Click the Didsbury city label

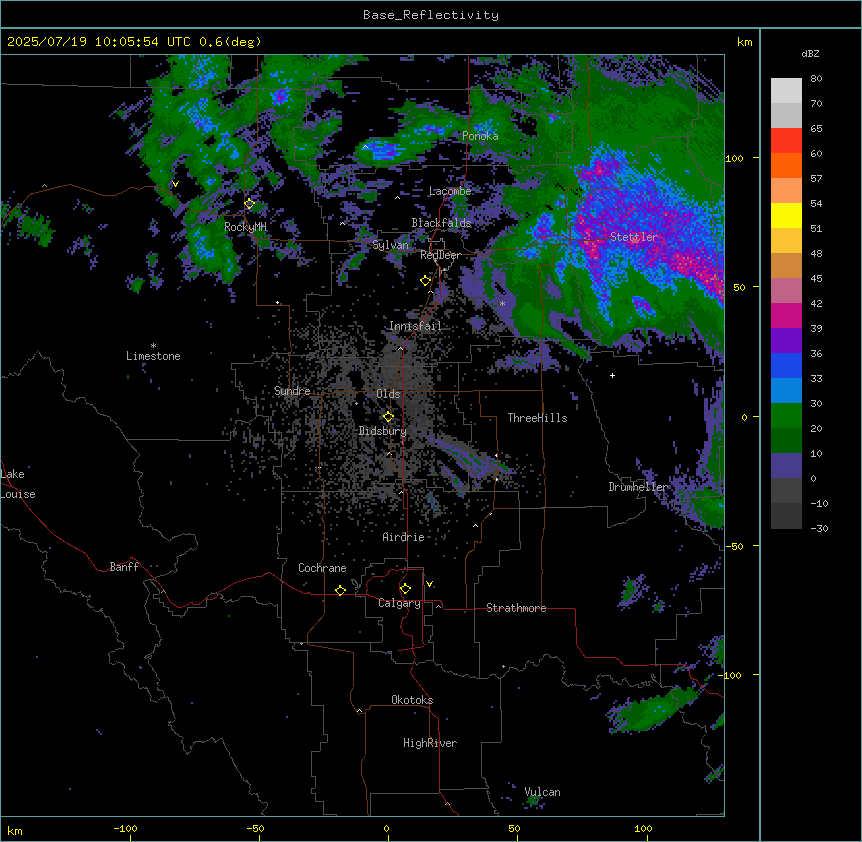click(383, 431)
